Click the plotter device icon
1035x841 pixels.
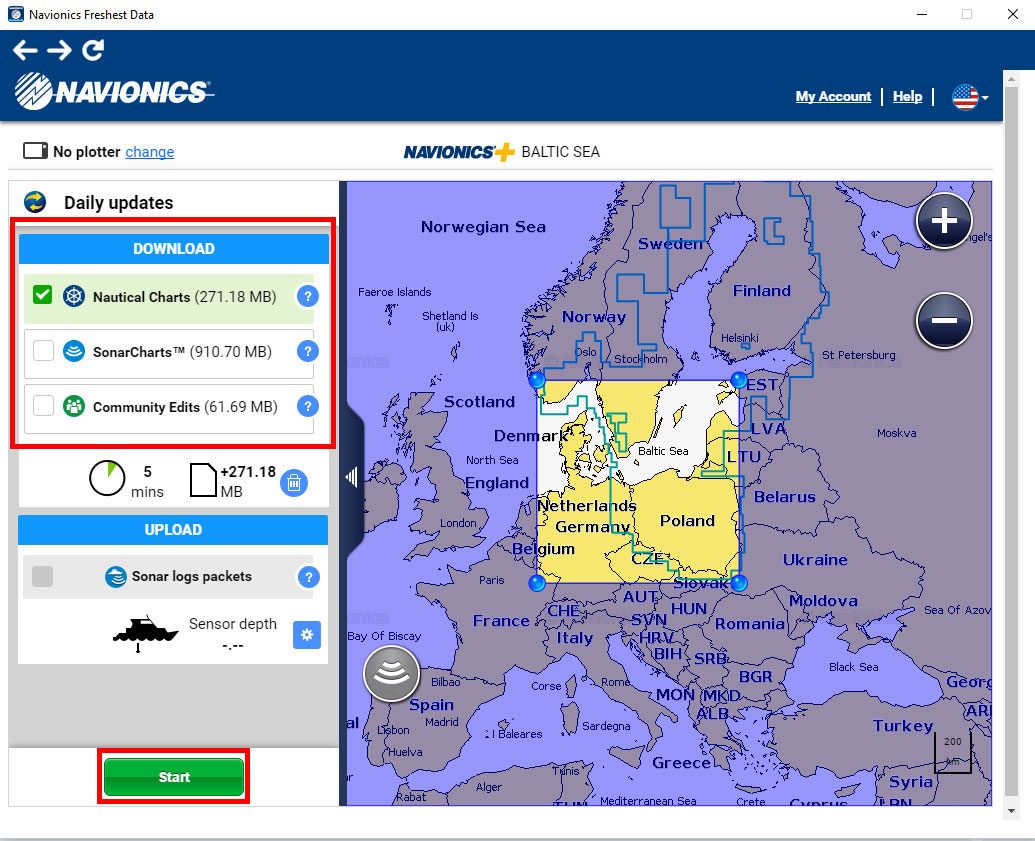(x=36, y=151)
